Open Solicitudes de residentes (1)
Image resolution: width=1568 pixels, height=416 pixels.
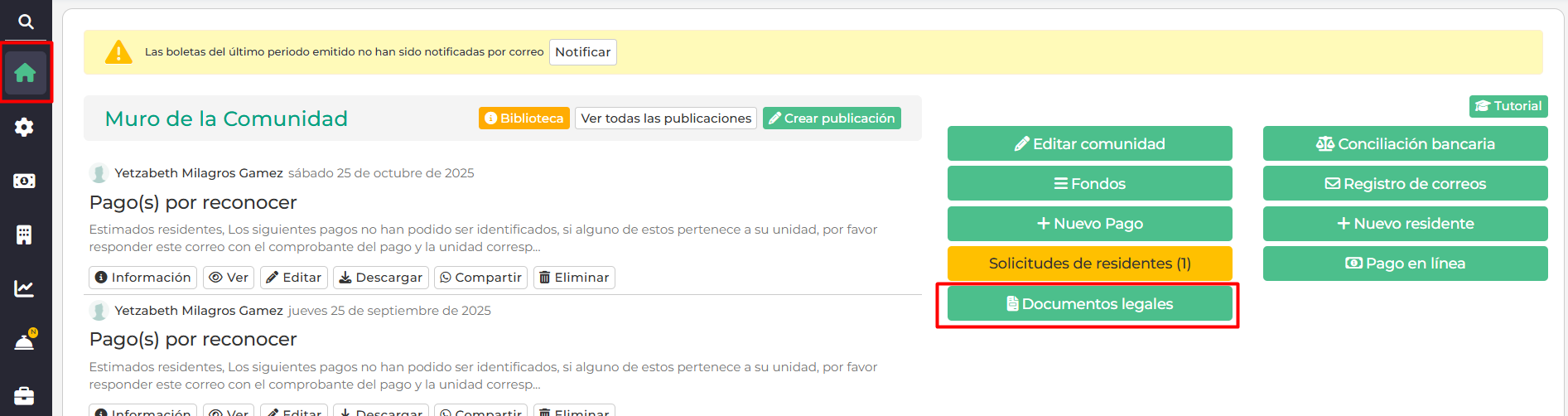(x=1089, y=264)
